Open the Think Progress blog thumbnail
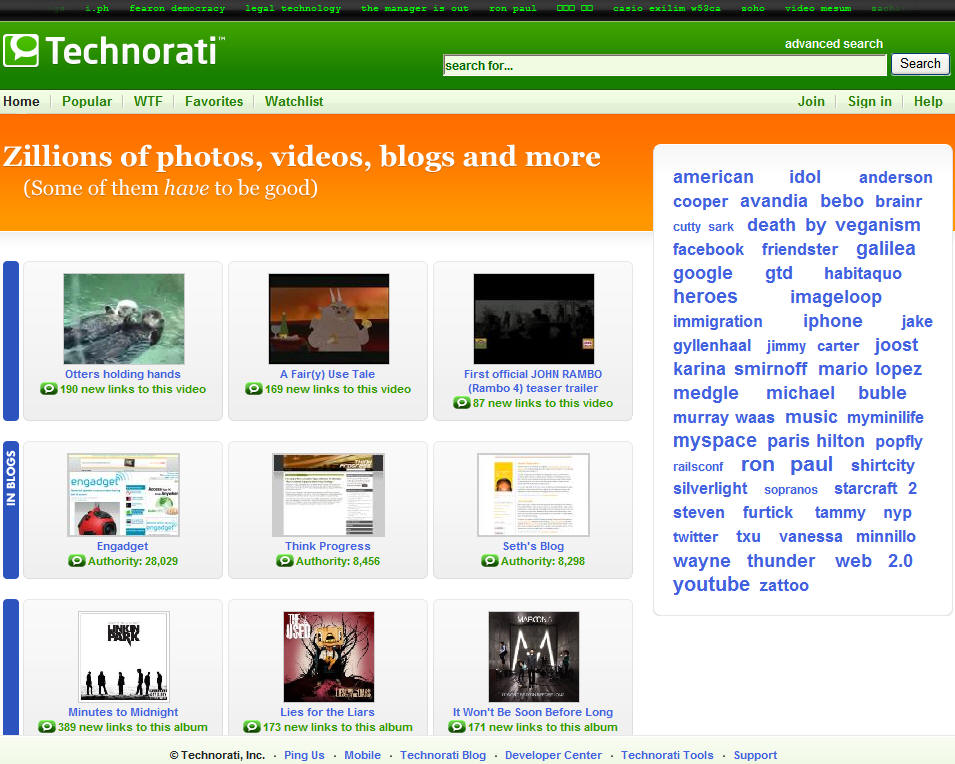 click(x=329, y=495)
